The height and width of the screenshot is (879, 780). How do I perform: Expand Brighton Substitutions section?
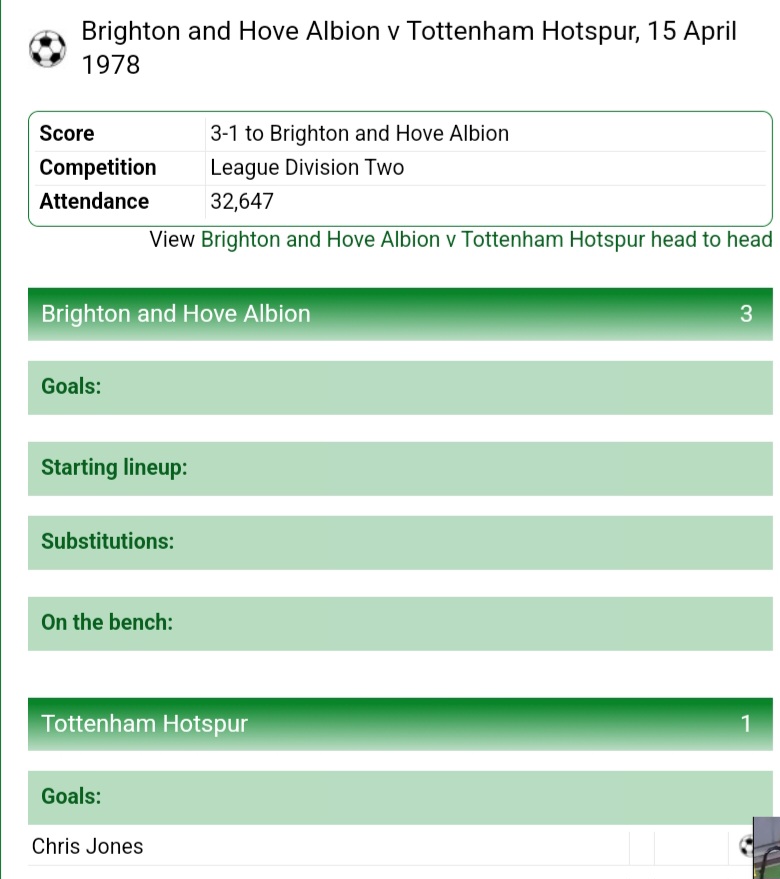400,542
